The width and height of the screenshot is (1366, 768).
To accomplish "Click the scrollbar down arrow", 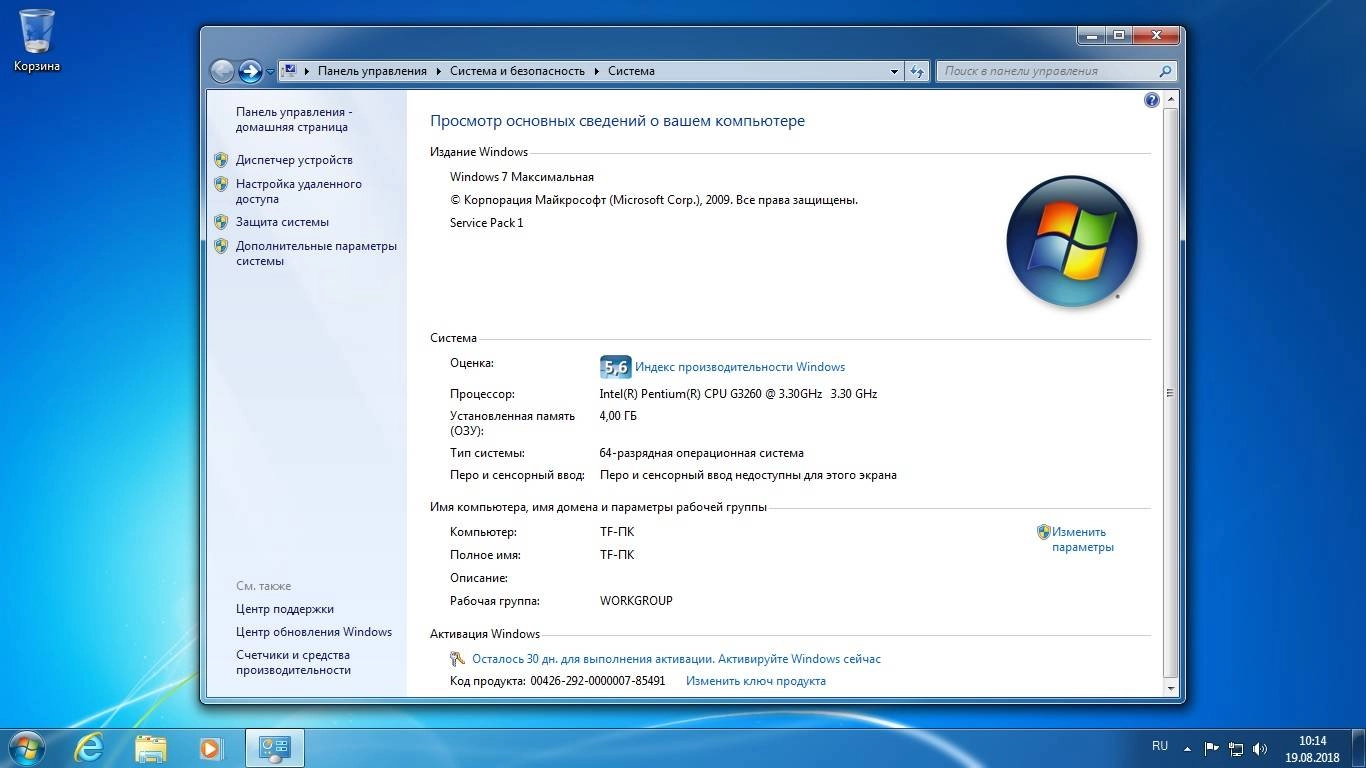I will [x=1172, y=688].
